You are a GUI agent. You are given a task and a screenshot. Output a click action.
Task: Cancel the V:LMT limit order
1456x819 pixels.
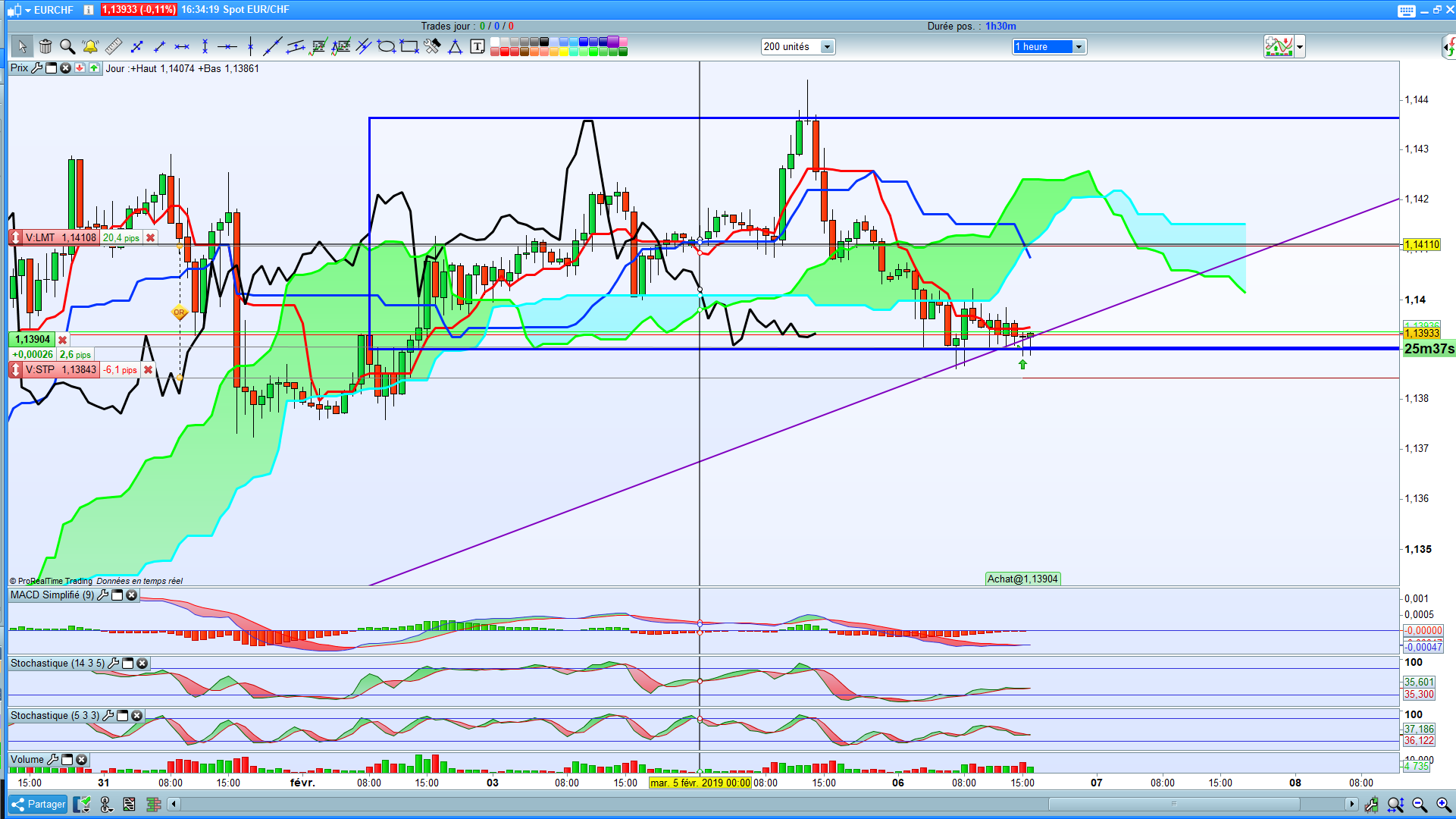(x=150, y=238)
